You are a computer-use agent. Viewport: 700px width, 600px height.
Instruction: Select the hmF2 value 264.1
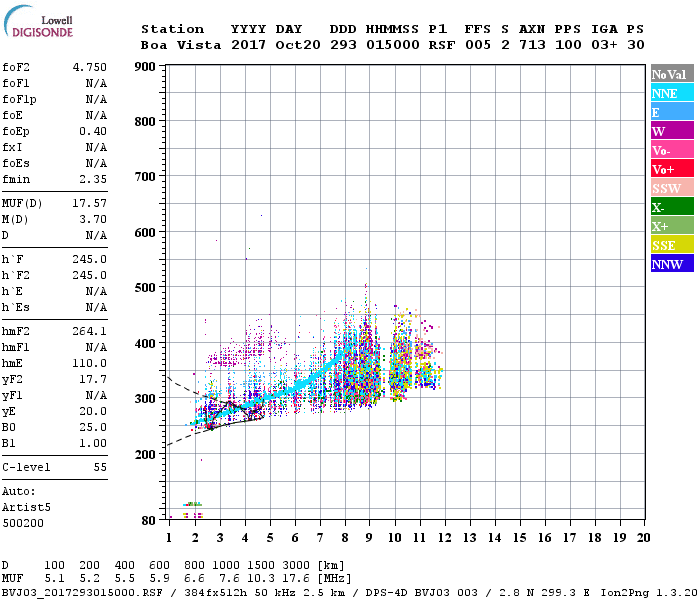(x=90, y=331)
